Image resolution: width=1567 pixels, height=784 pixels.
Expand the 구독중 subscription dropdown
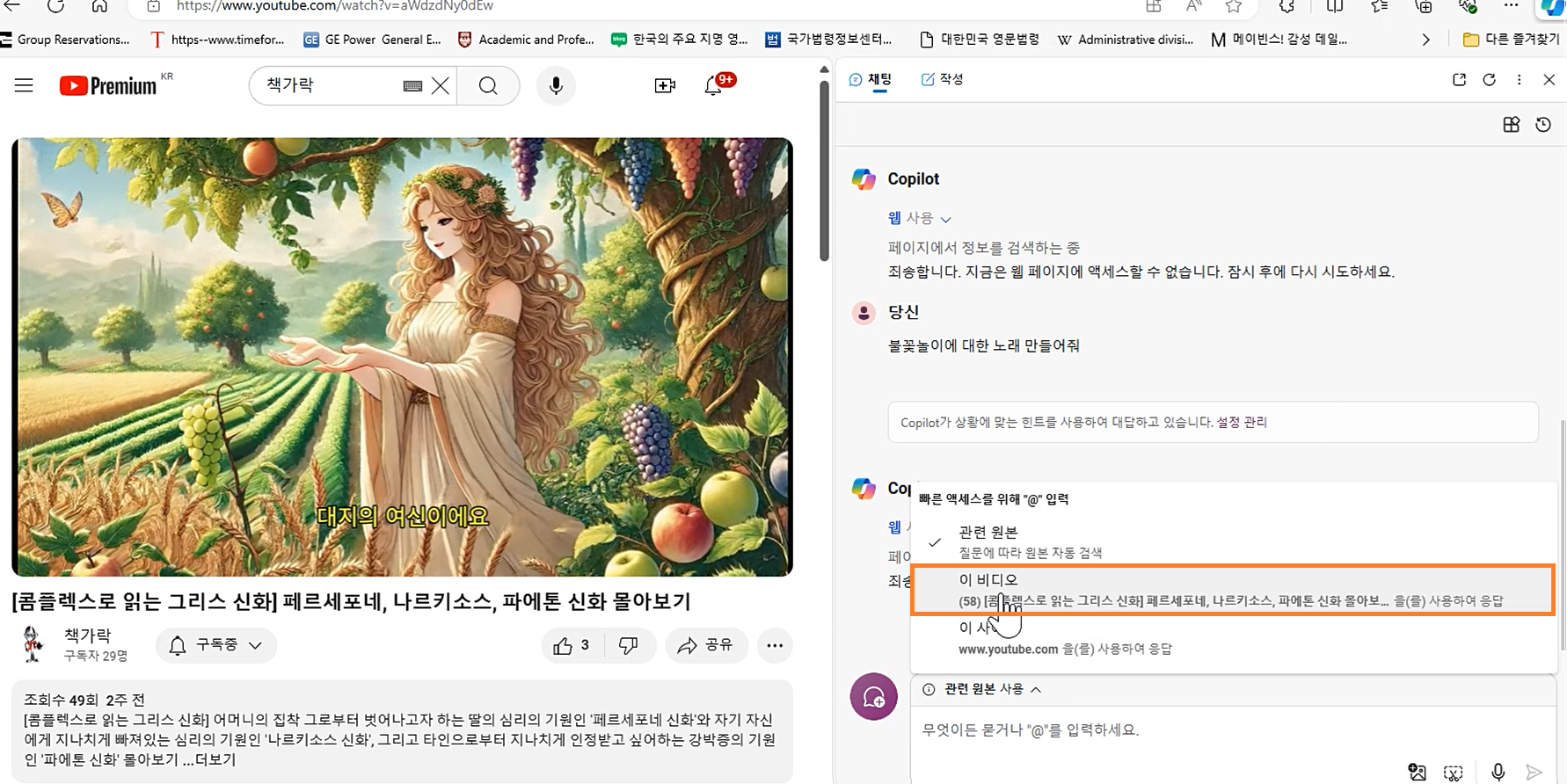coord(216,645)
